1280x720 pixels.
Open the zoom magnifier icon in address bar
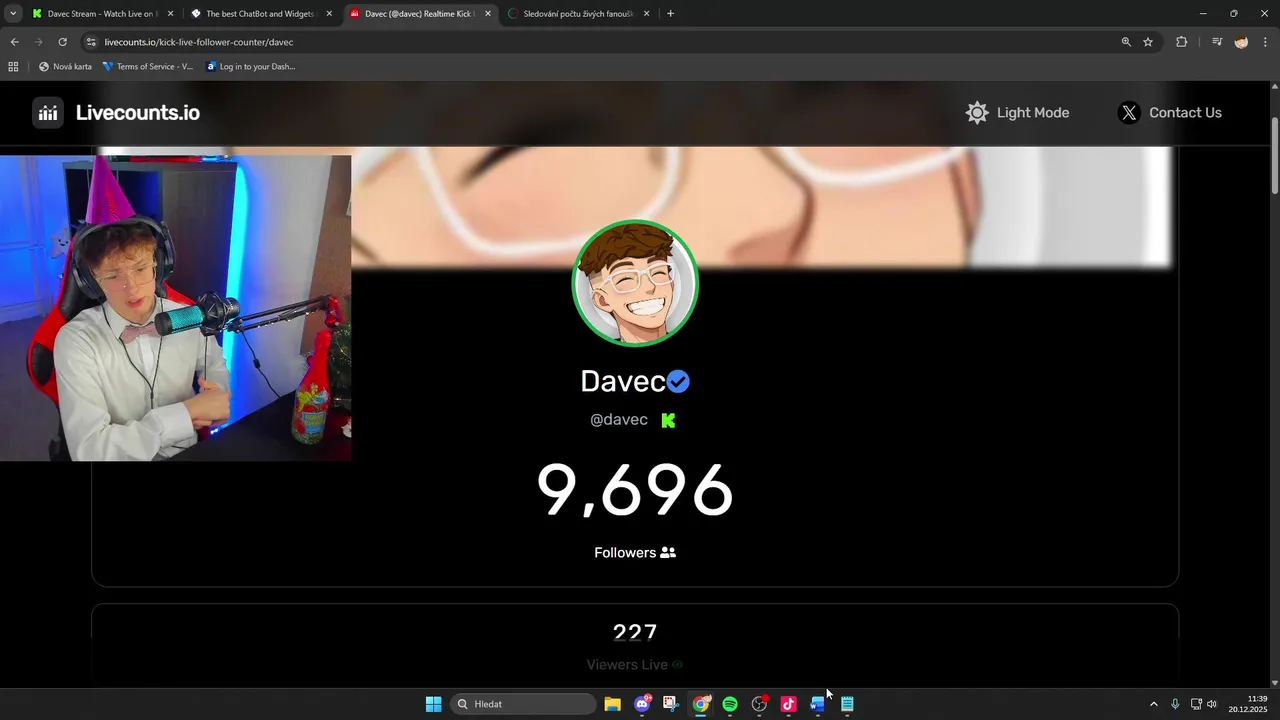pos(1126,42)
